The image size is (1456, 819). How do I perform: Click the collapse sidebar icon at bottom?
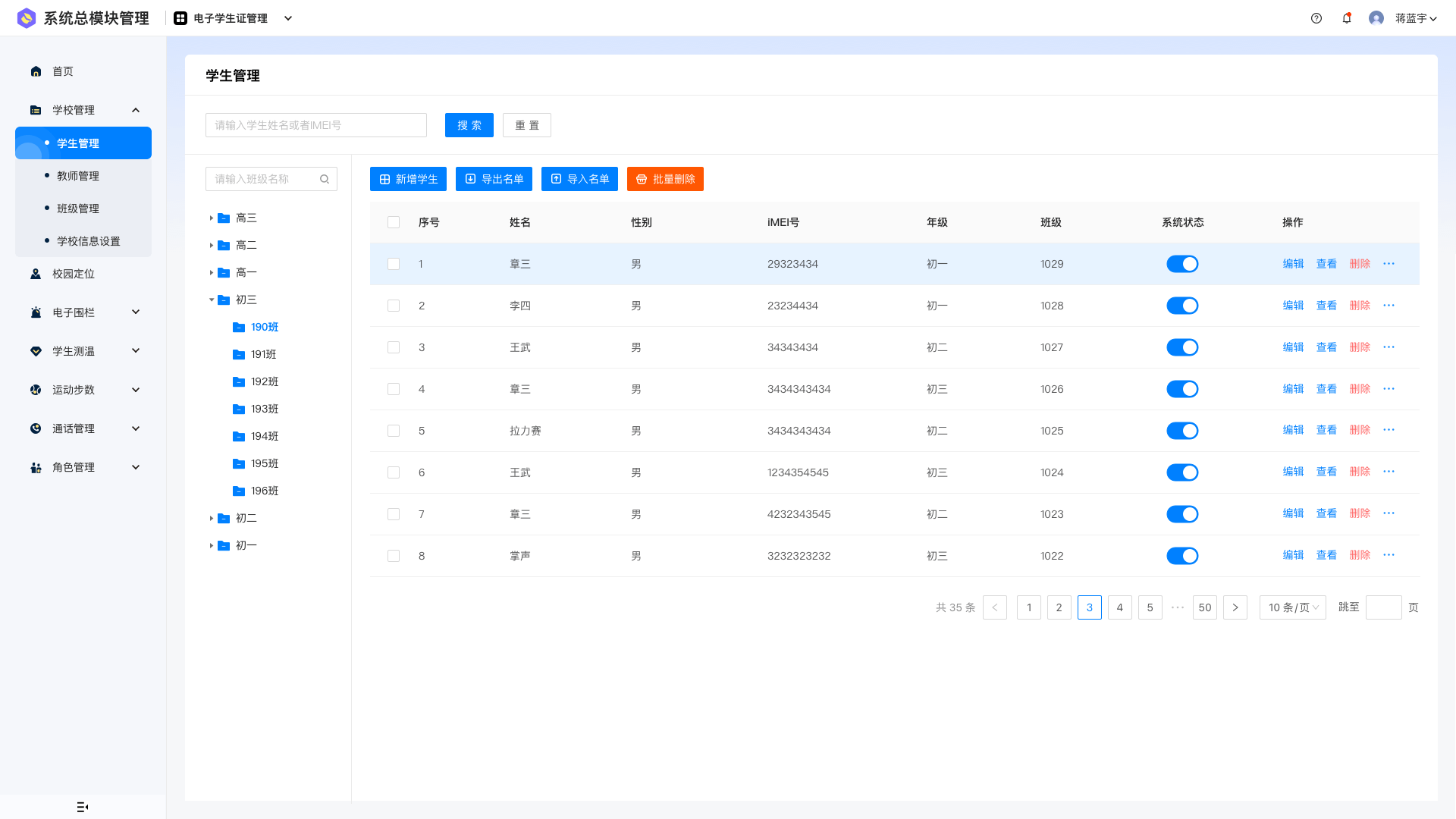coord(83,807)
